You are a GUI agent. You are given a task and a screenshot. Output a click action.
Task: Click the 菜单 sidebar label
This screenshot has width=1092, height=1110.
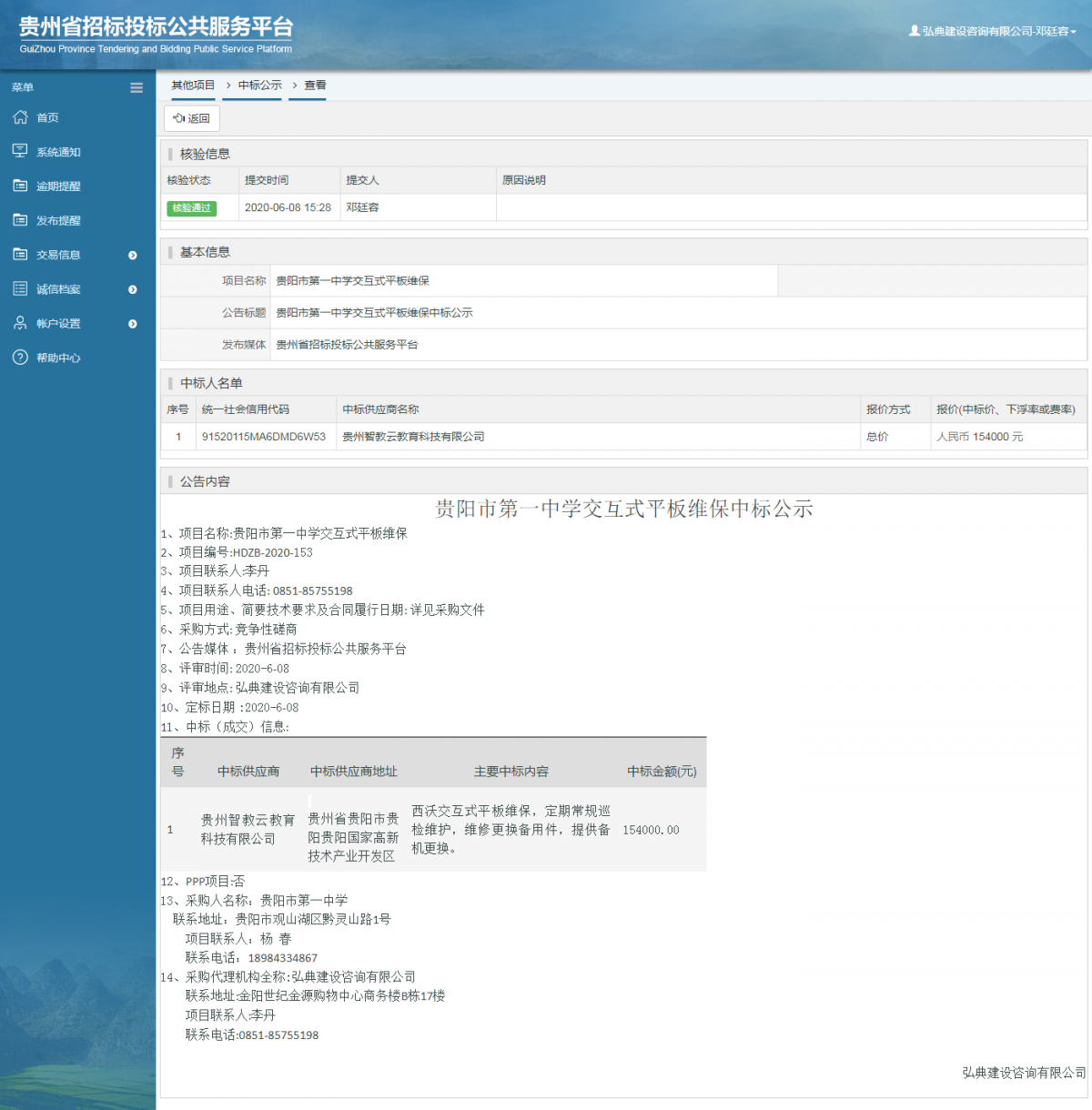(23, 88)
